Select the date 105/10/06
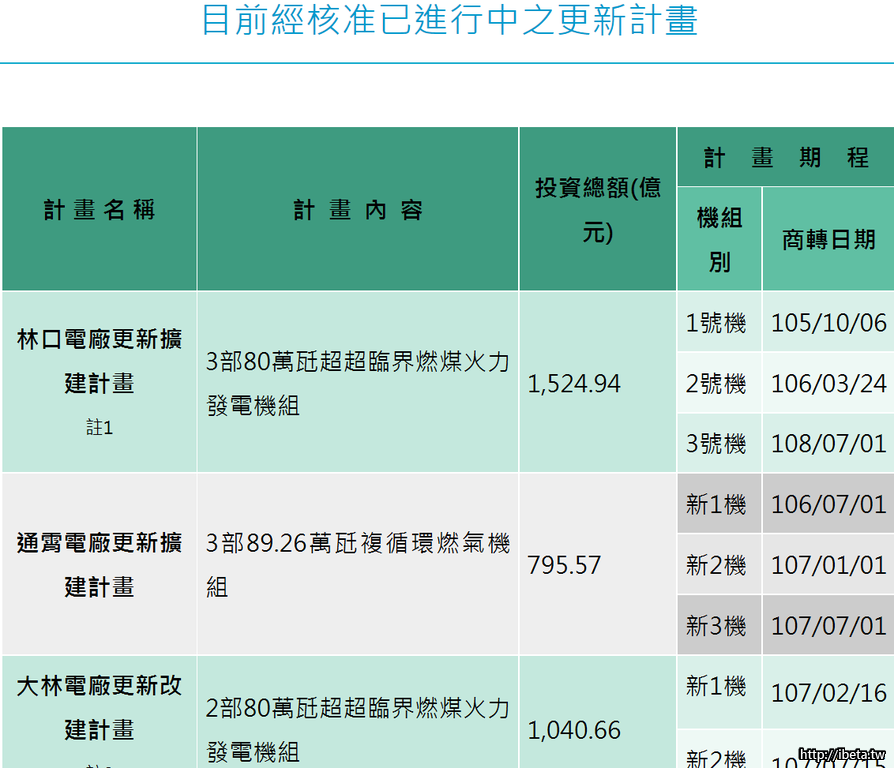Screen dimensions: 894x768 click(x=828, y=323)
